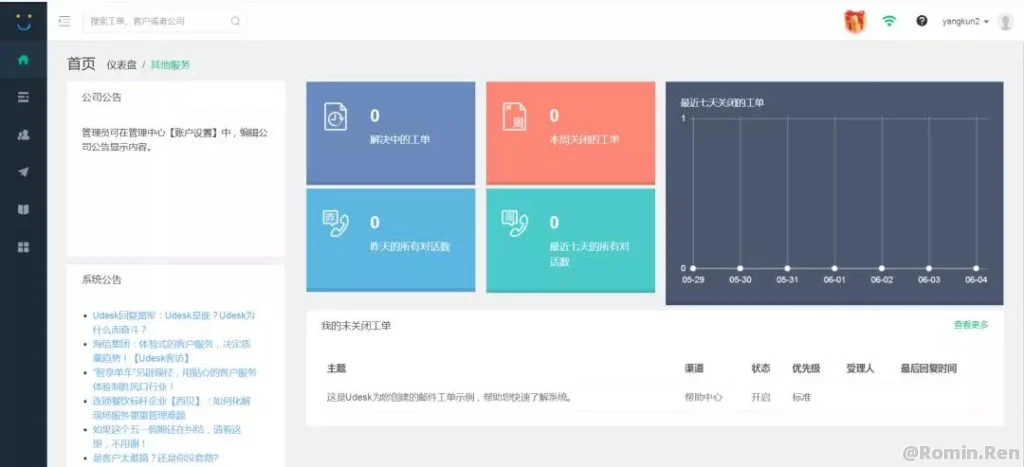Open the help question mark icon
The image size is (1024, 467).
click(x=922, y=21)
